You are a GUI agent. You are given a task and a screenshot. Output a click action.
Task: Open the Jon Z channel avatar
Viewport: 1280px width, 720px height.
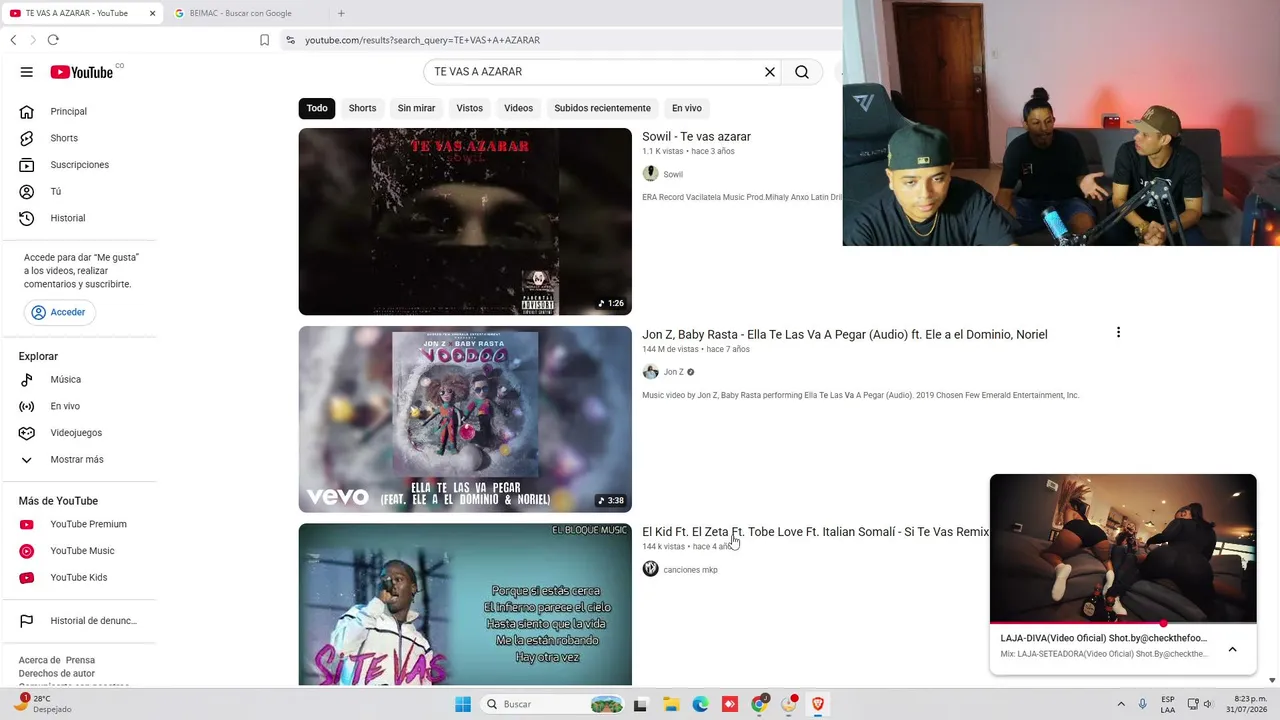(x=650, y=372)
